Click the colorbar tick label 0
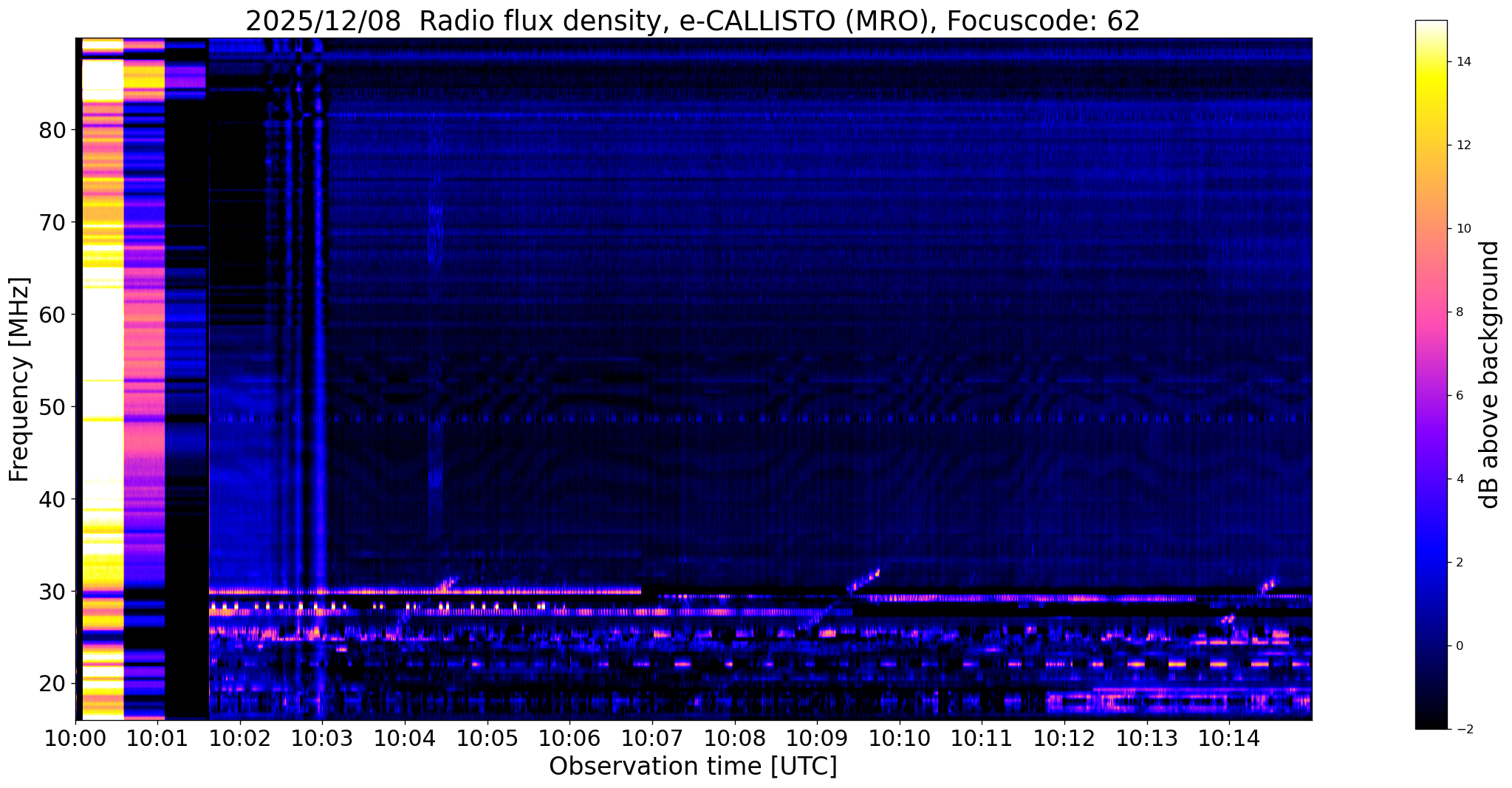Screen dimensions: 1512x788 pos(1460,646)
